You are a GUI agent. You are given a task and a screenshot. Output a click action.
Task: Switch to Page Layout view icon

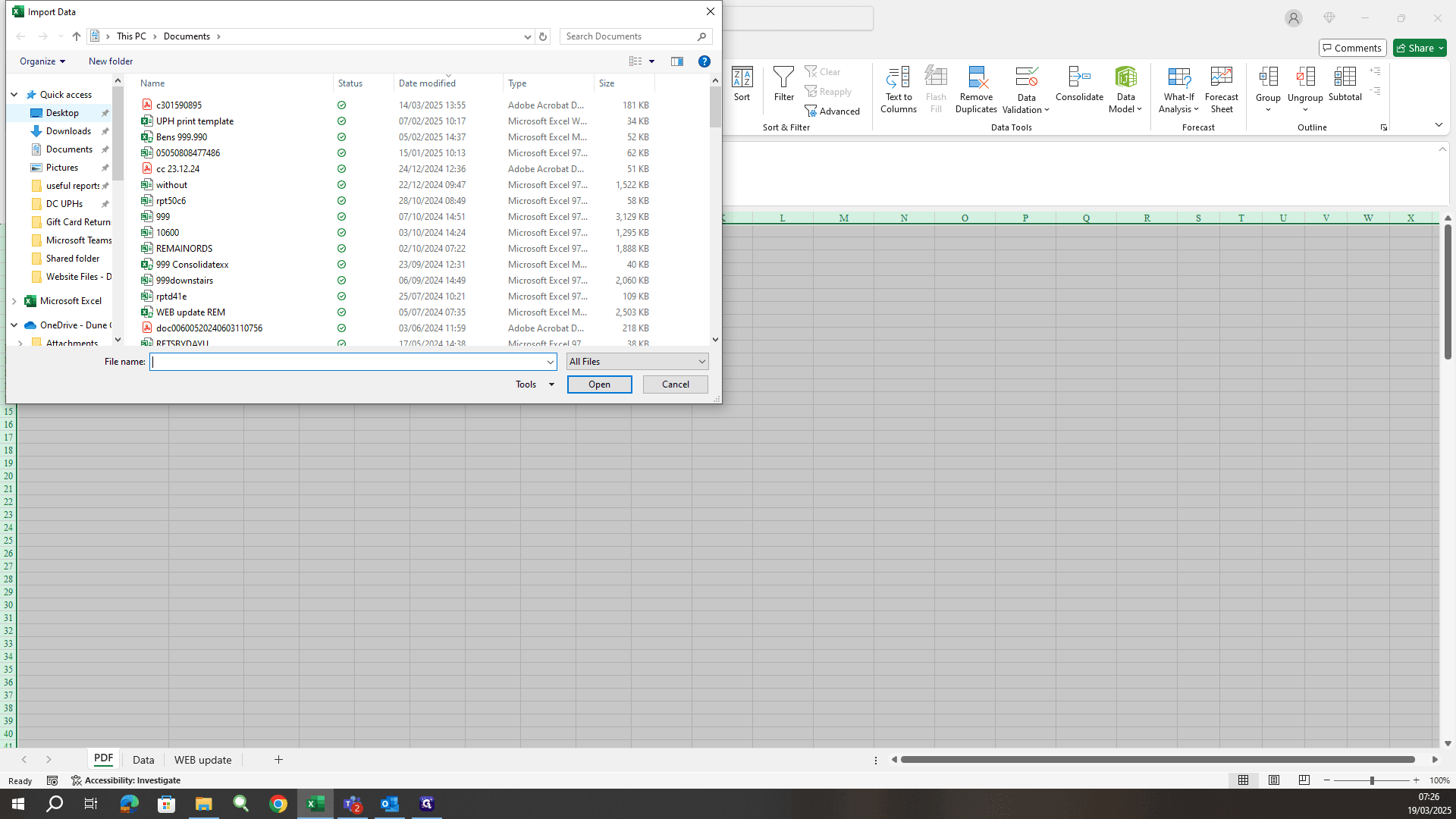click(x=1274, y=780)
